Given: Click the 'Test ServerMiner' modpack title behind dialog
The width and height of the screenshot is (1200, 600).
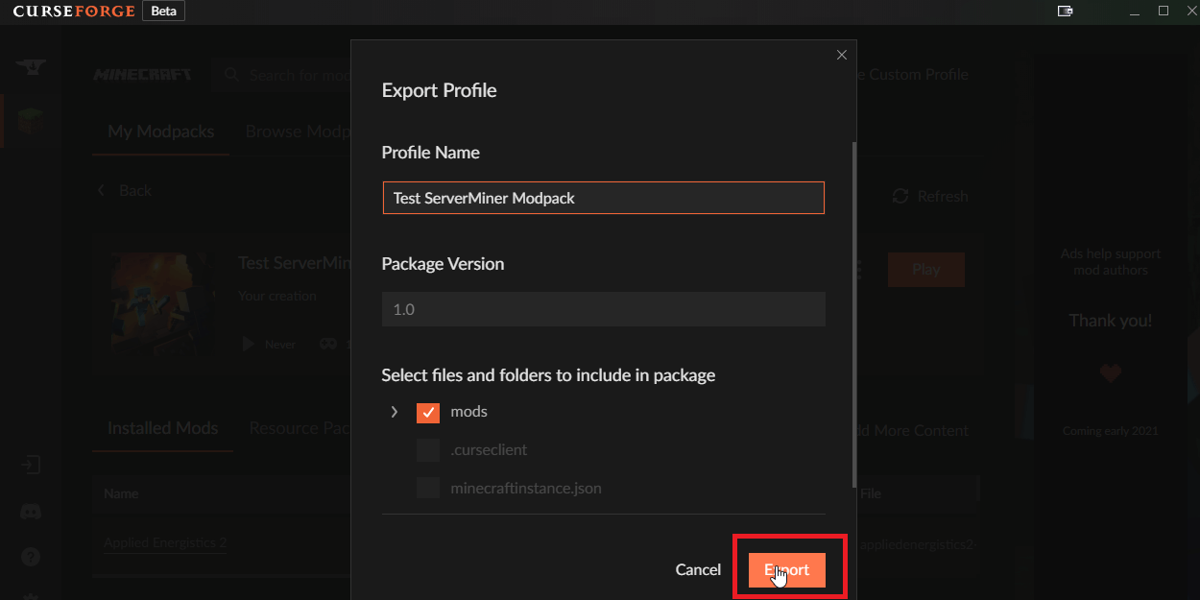Looking at the screenshot, I should (x=294, y=263).
